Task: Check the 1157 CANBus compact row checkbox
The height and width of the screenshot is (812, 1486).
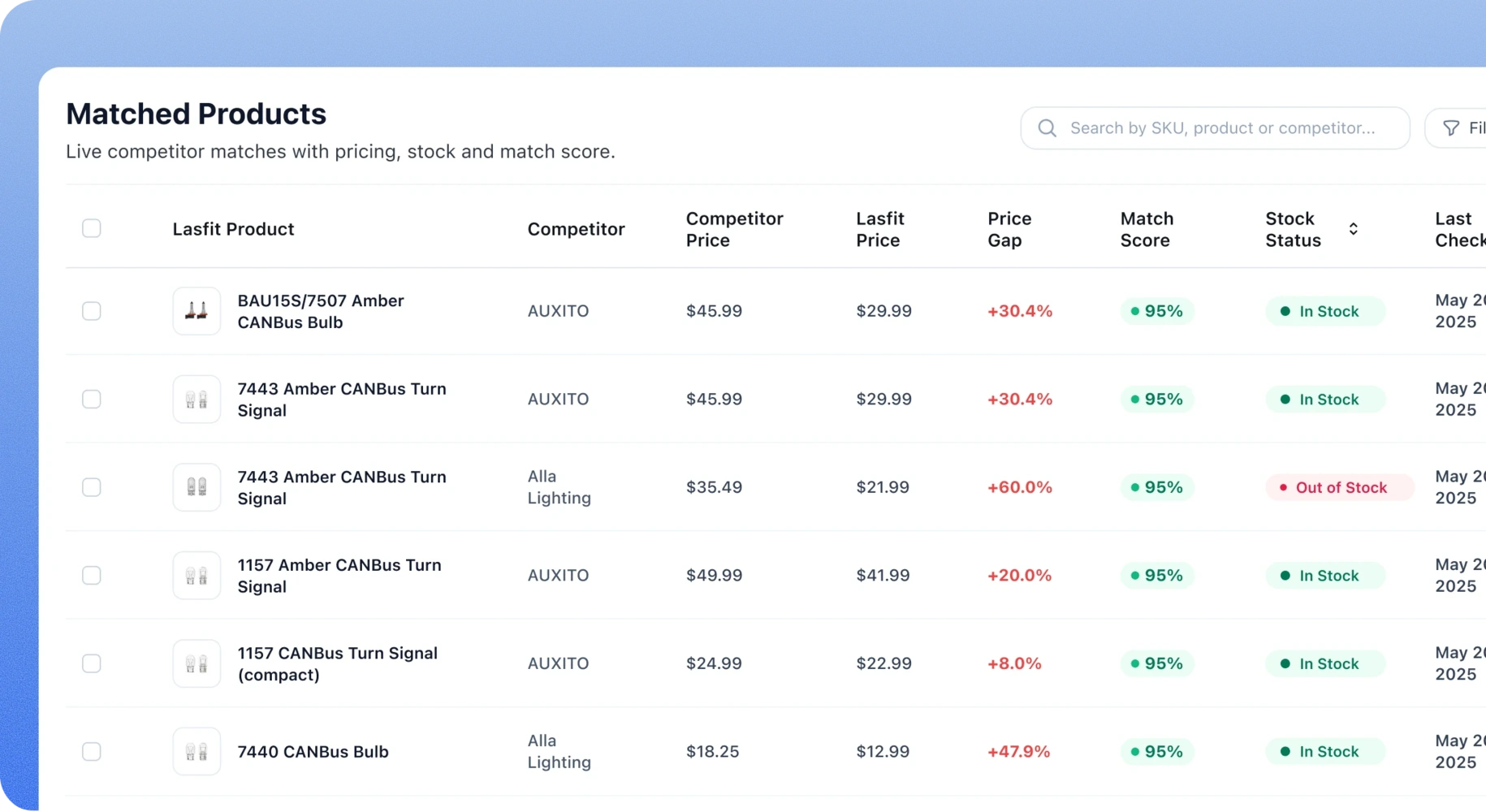Action: click(x=92, y=663)
